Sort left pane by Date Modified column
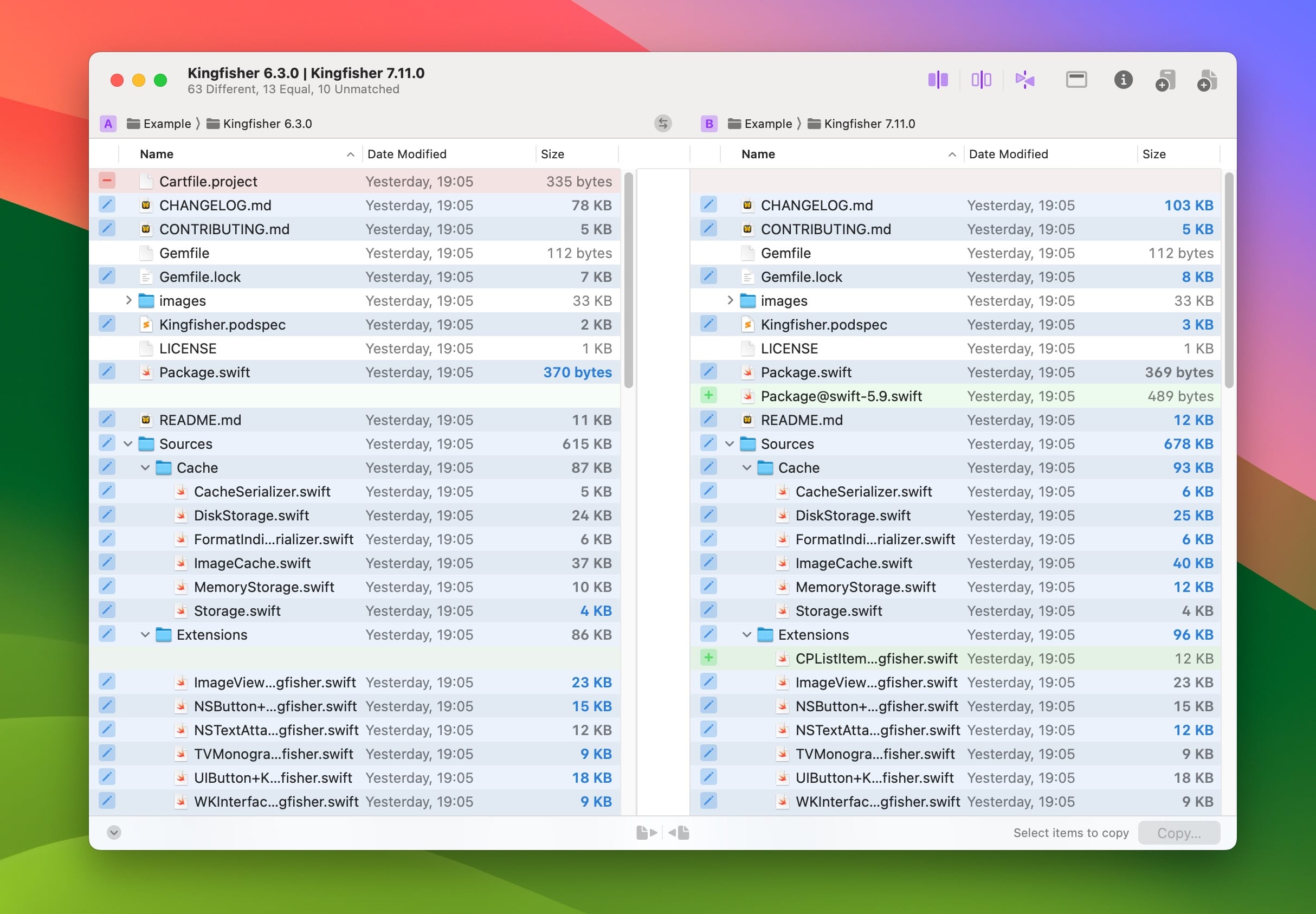This screenshot has width=1316, height=914. point(407,154)
